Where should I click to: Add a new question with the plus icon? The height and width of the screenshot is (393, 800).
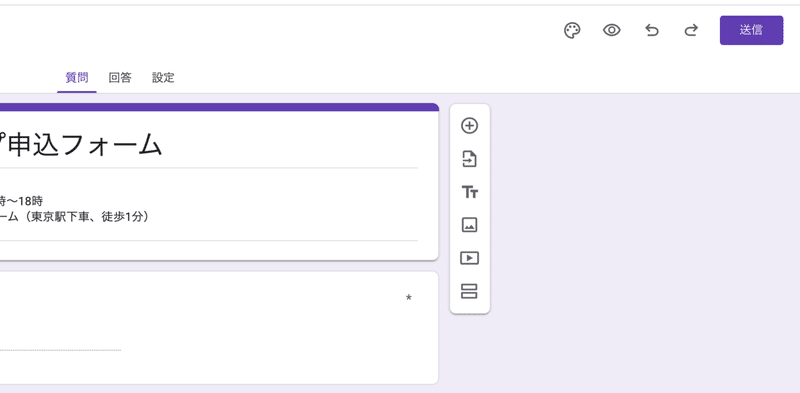point(469,126)
